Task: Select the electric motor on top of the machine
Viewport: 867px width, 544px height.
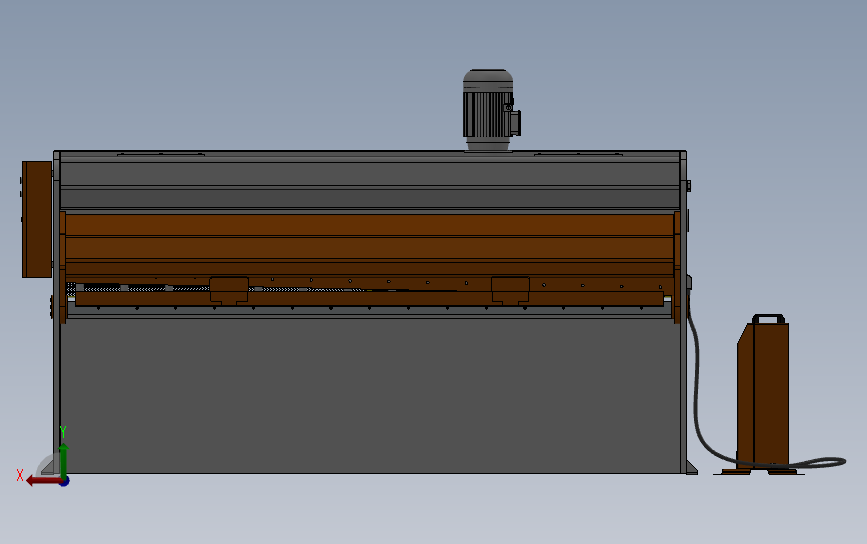Action: [491, 109]
